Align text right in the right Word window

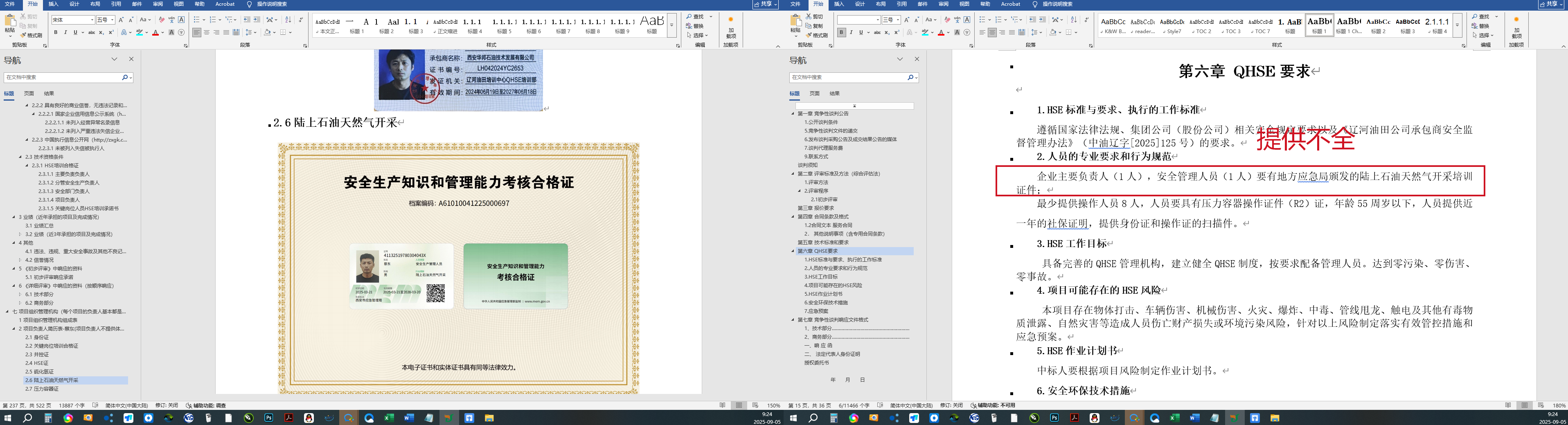1003,32
